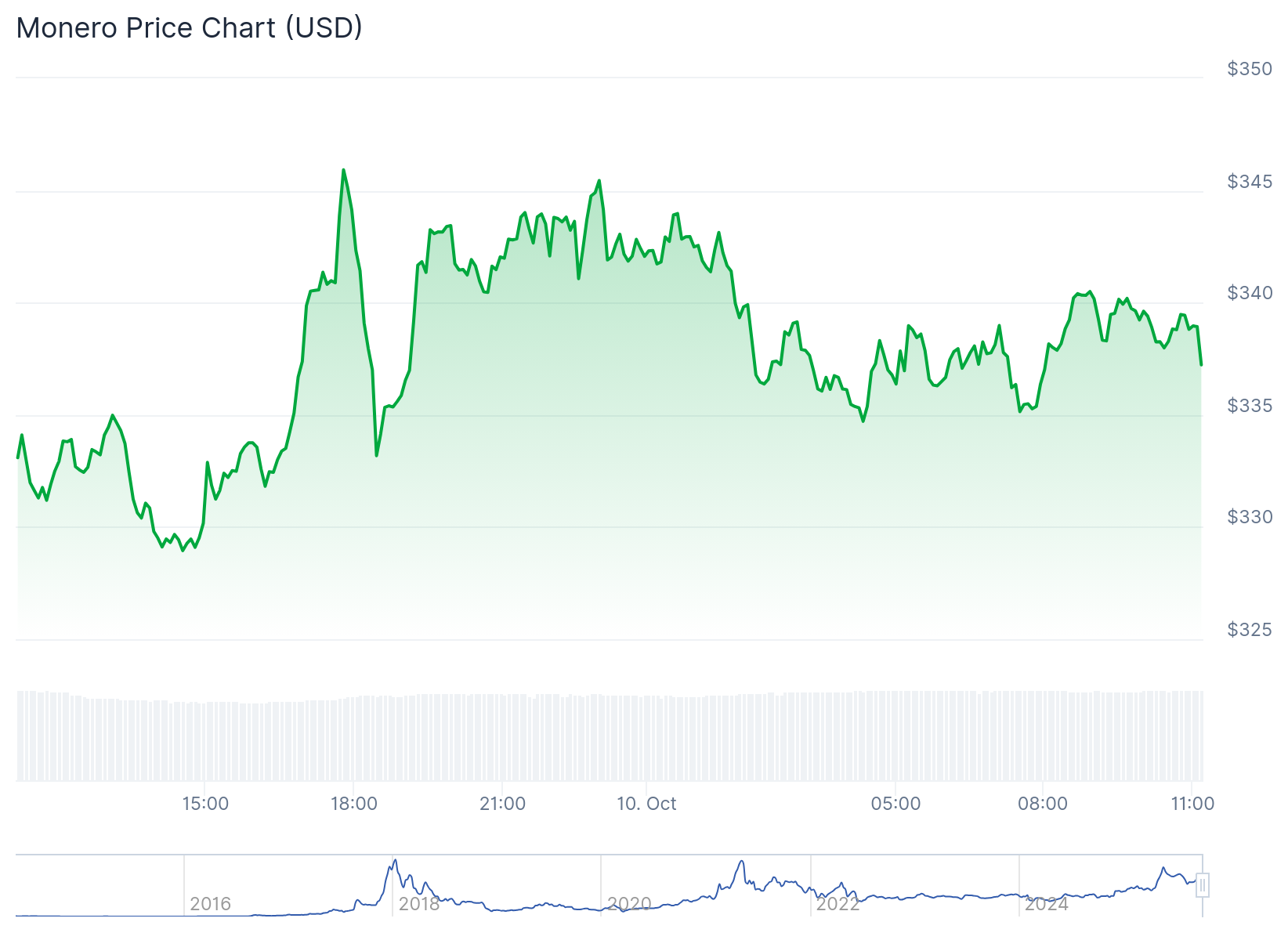Click the $350 price axis label
The width and height of the screenshot is (1288, 940).
tap(1250, 69)
